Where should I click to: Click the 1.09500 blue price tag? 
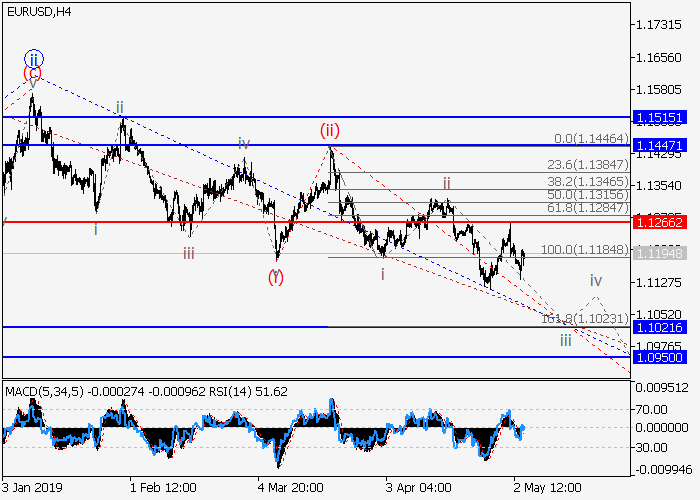[659, 356]
